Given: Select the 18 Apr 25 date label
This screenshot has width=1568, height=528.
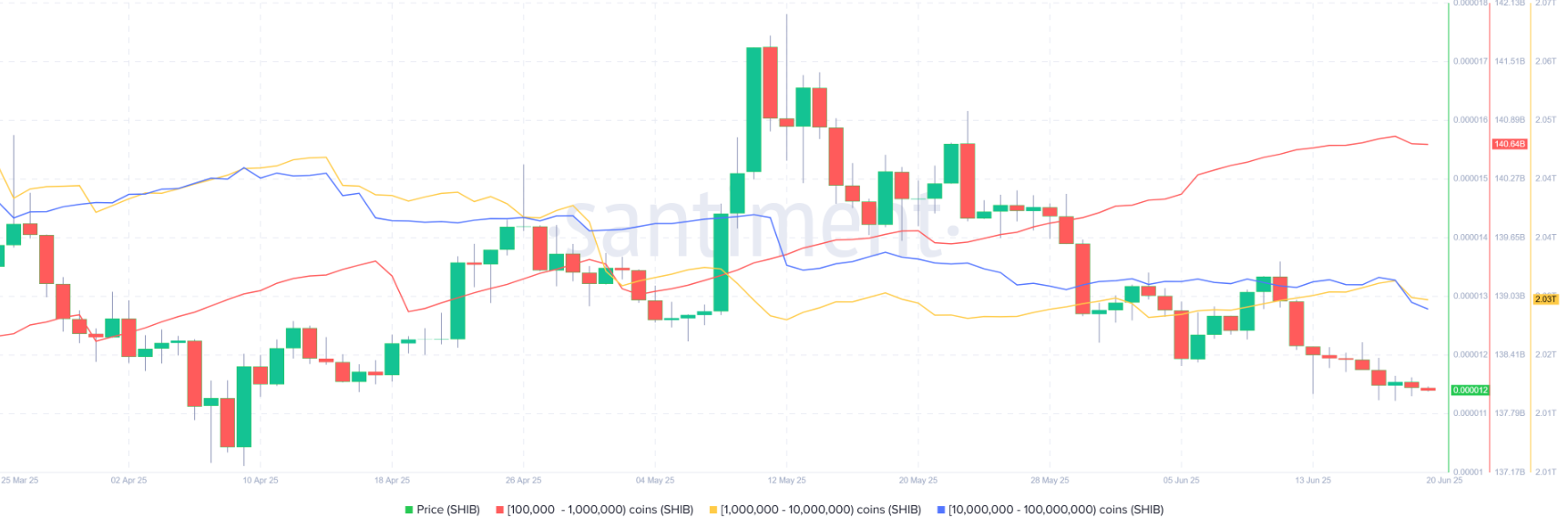Looking at the screenshot, I should (392, 480).
